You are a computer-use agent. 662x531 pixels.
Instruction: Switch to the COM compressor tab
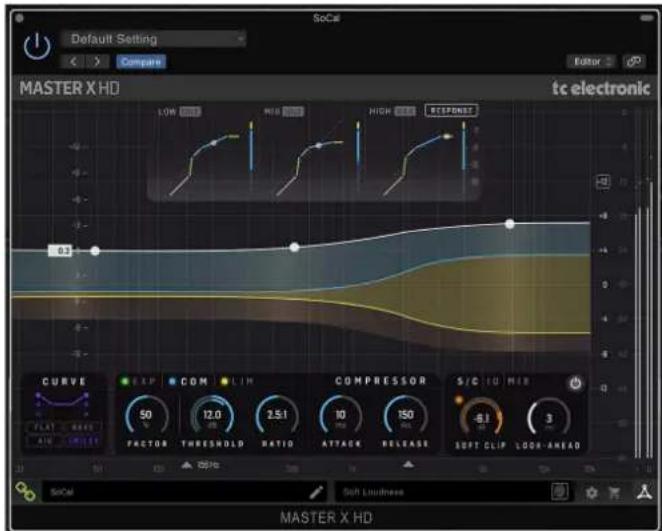(x=189, y=382)
